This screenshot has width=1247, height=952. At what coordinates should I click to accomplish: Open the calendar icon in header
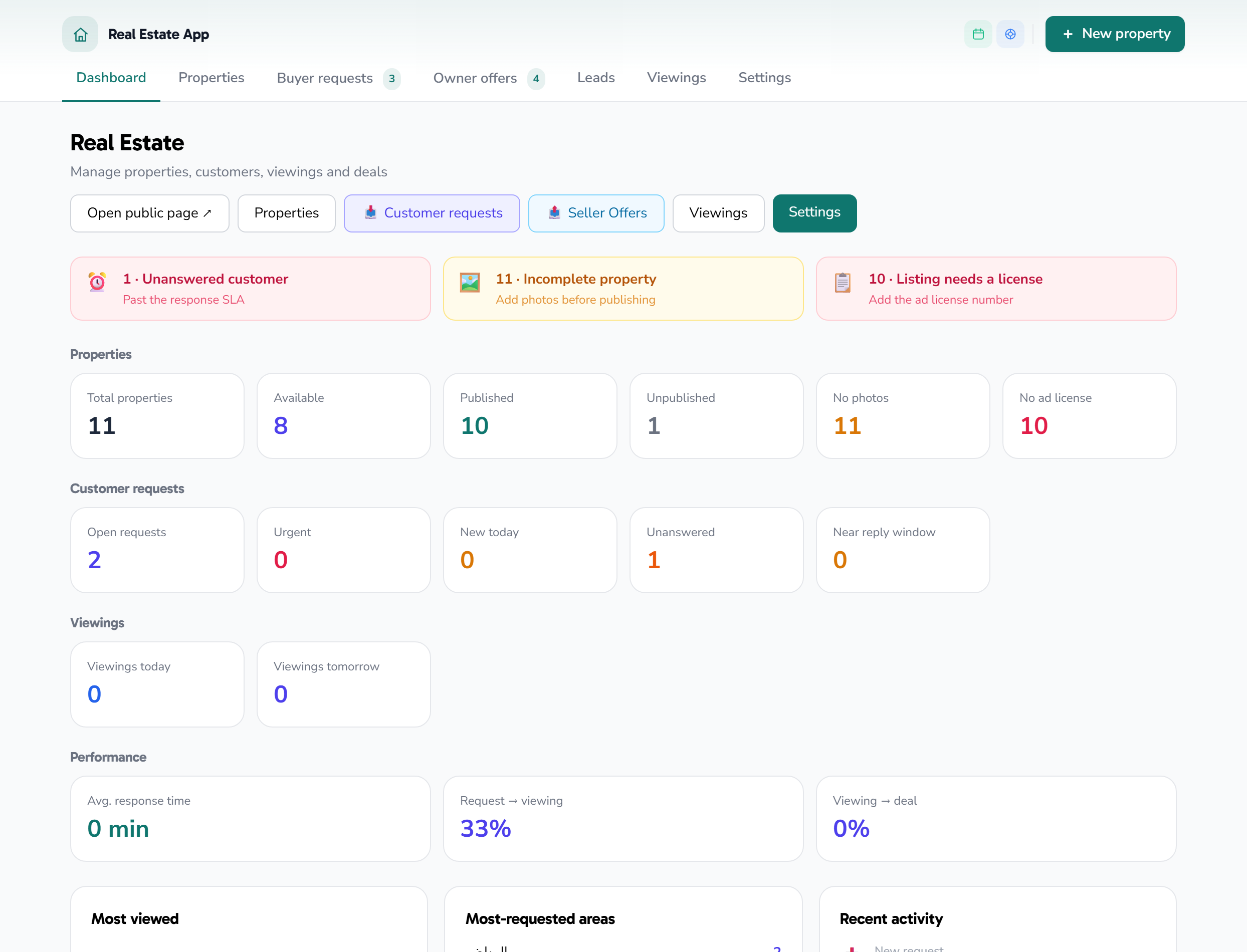(978, 34)
